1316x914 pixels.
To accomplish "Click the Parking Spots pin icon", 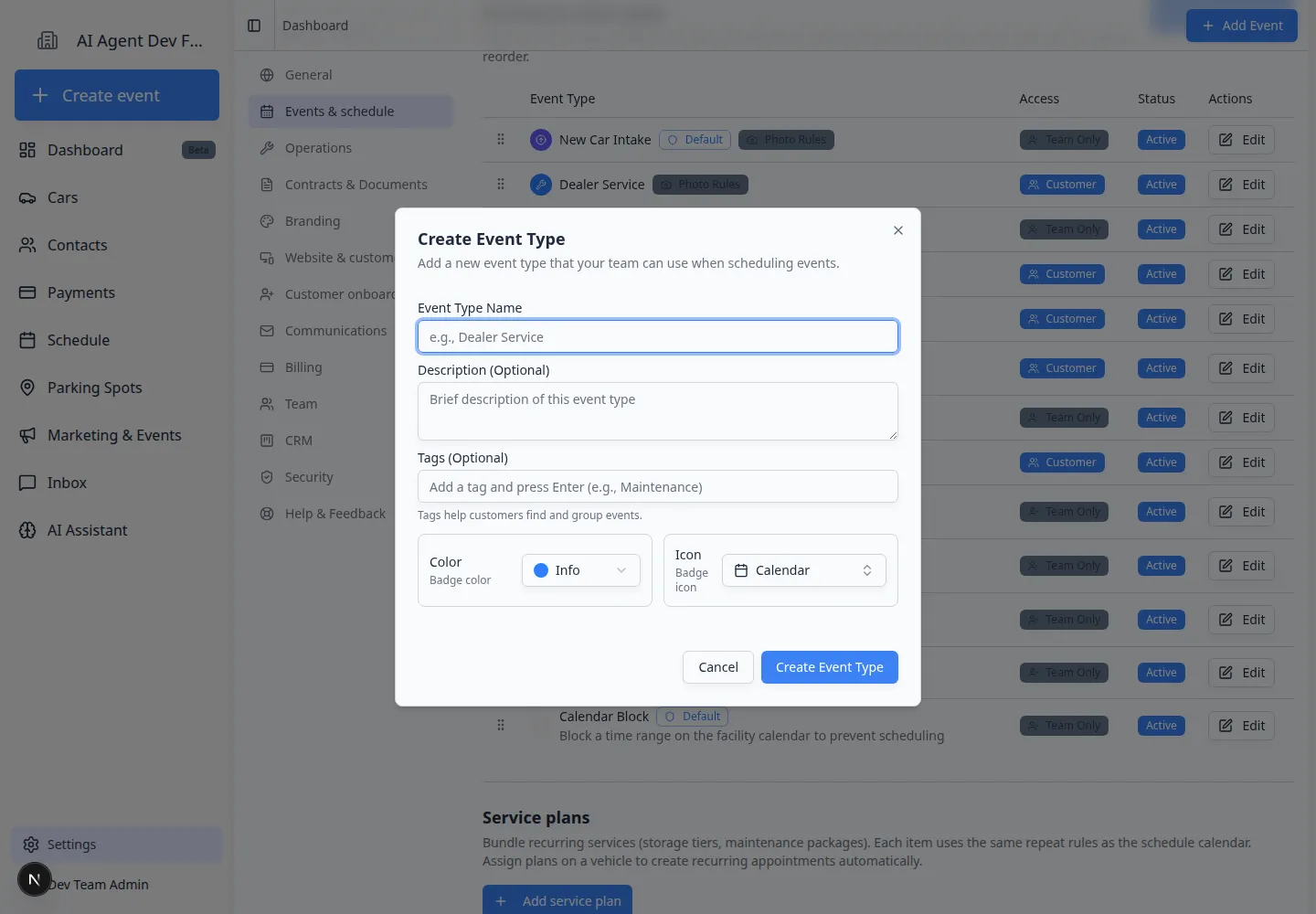I will pos(27,388).
